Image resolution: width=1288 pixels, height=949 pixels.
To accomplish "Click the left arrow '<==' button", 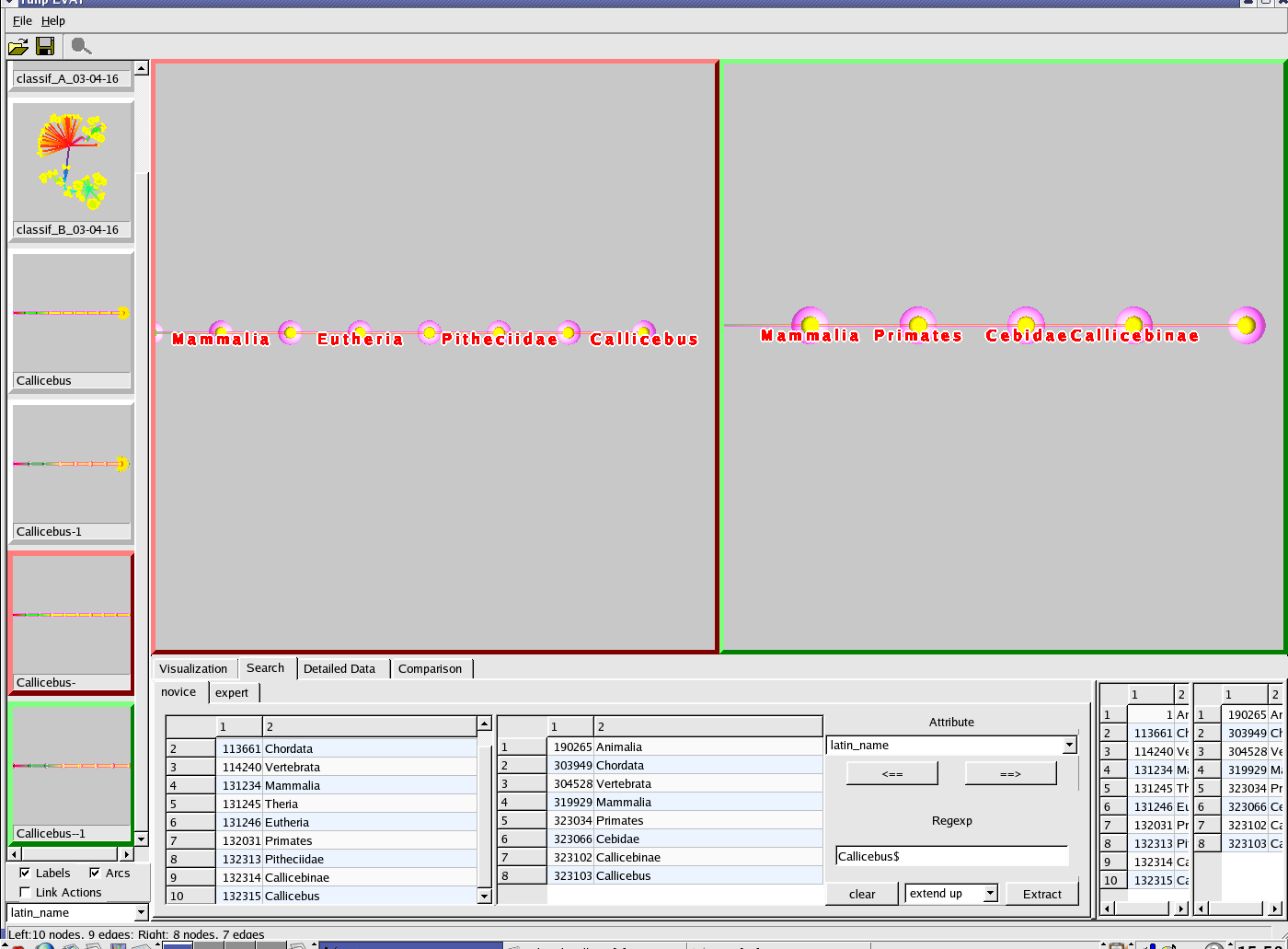I will 891,774.
